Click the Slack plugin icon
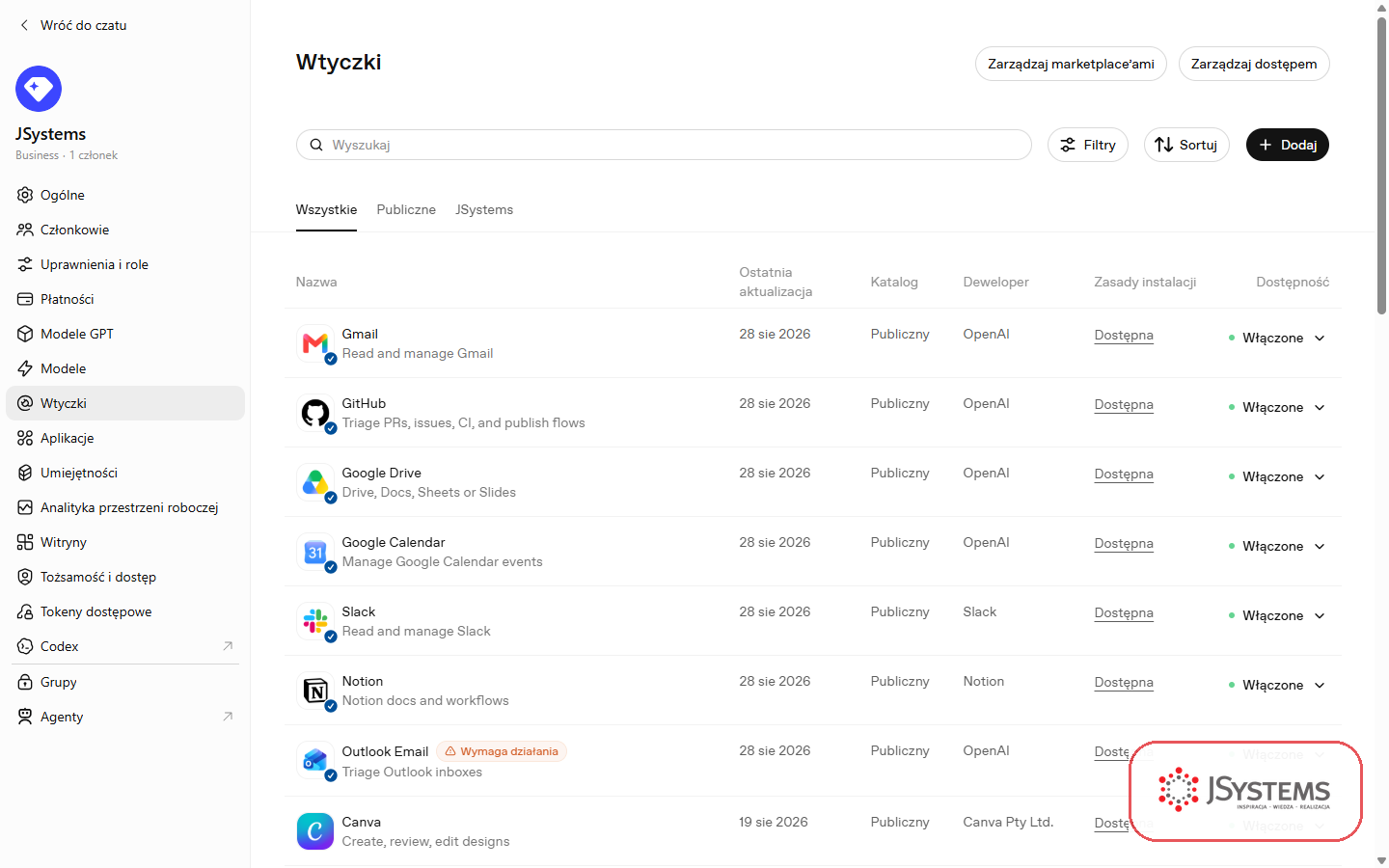The width and height of the screenshot is (1389, 868). coord(315,621)
